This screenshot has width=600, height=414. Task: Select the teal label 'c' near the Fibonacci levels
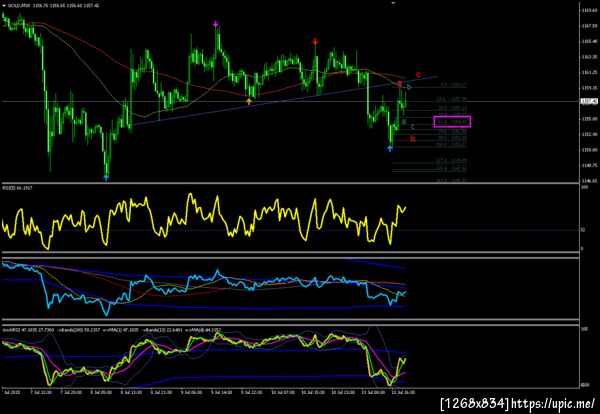pos(412,127)
